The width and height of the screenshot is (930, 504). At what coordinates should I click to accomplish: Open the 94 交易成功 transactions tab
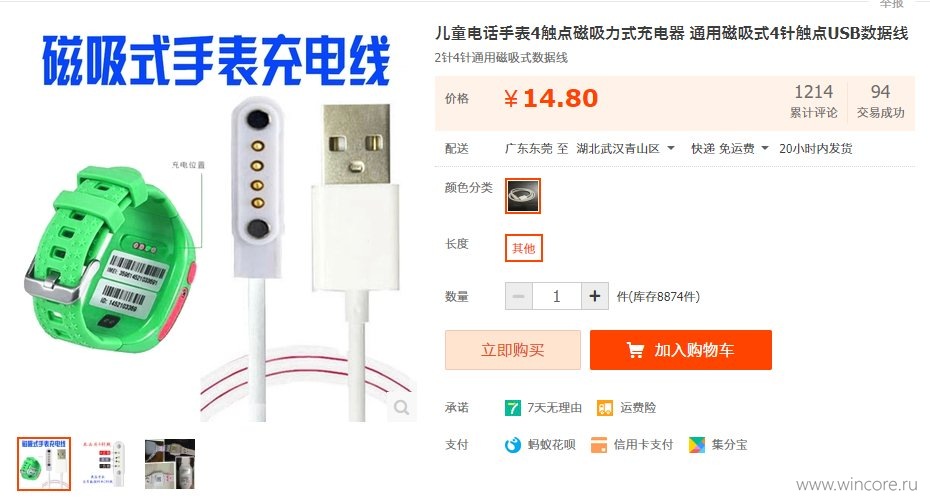[x=880, y=101]
